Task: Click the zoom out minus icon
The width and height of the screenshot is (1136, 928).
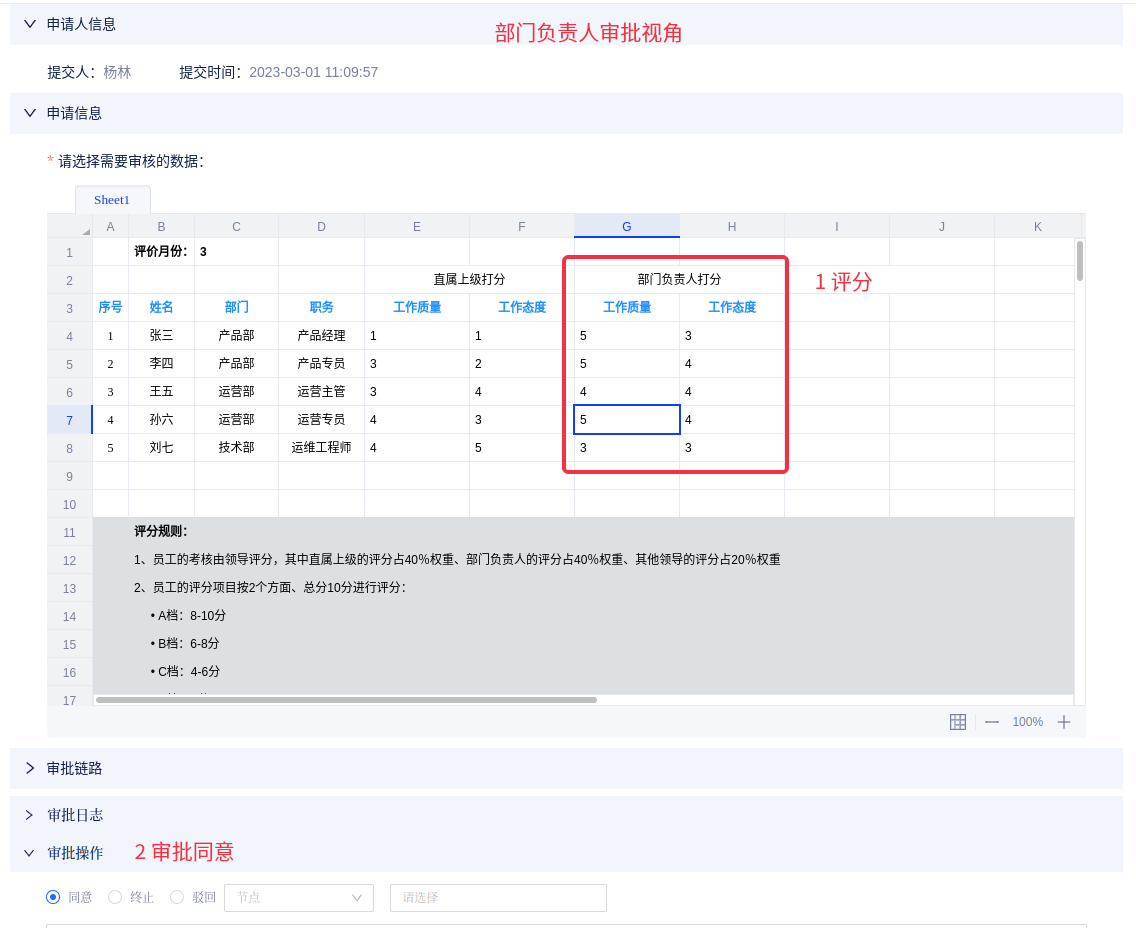Action: (x=992, y=722)
